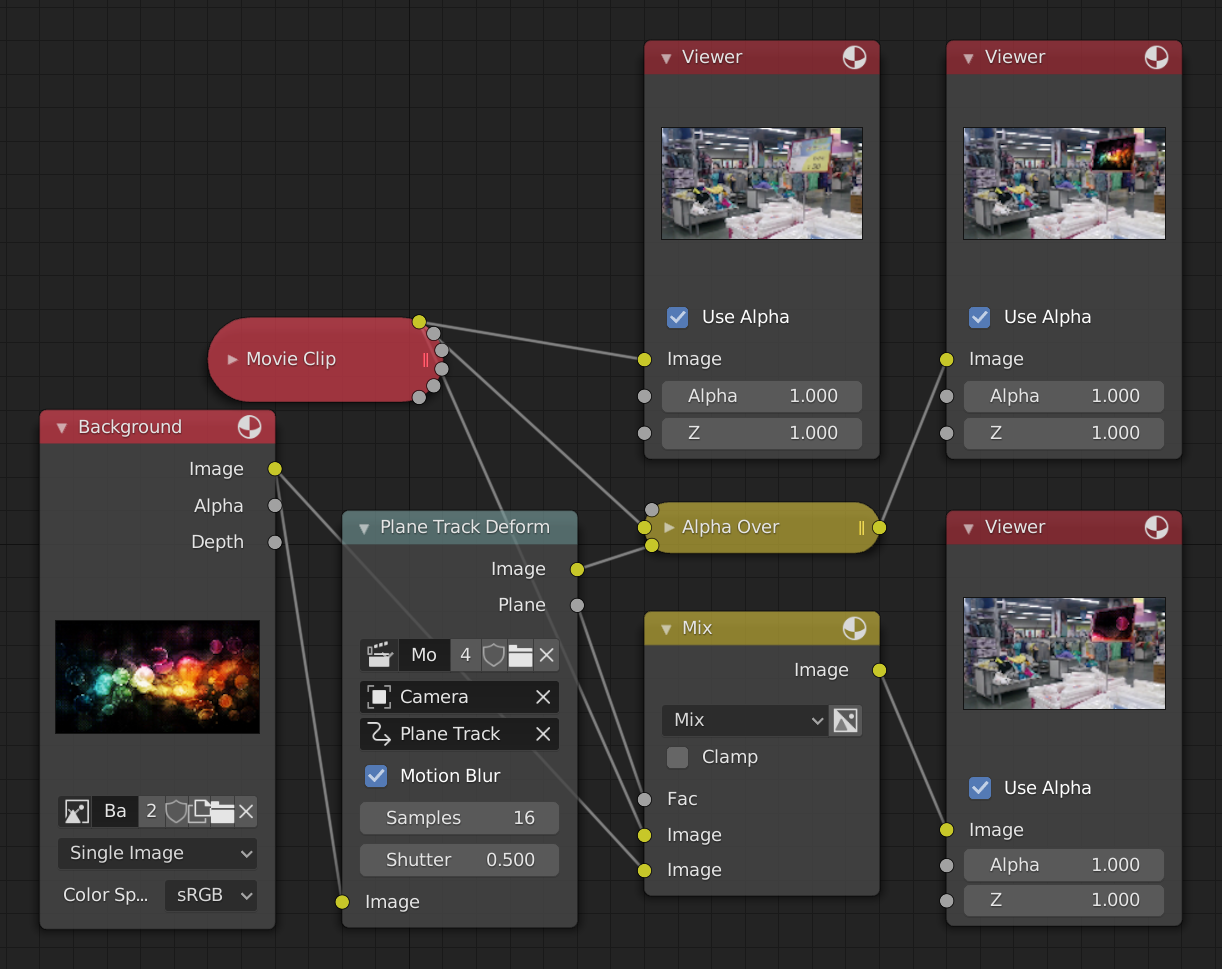
Task: Click the Background node Image output socket
Action: click(275, 469)
